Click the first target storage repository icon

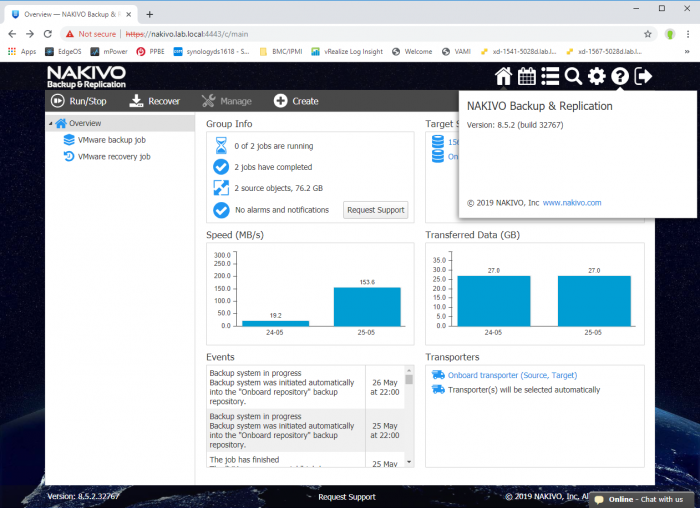point(438,142)
